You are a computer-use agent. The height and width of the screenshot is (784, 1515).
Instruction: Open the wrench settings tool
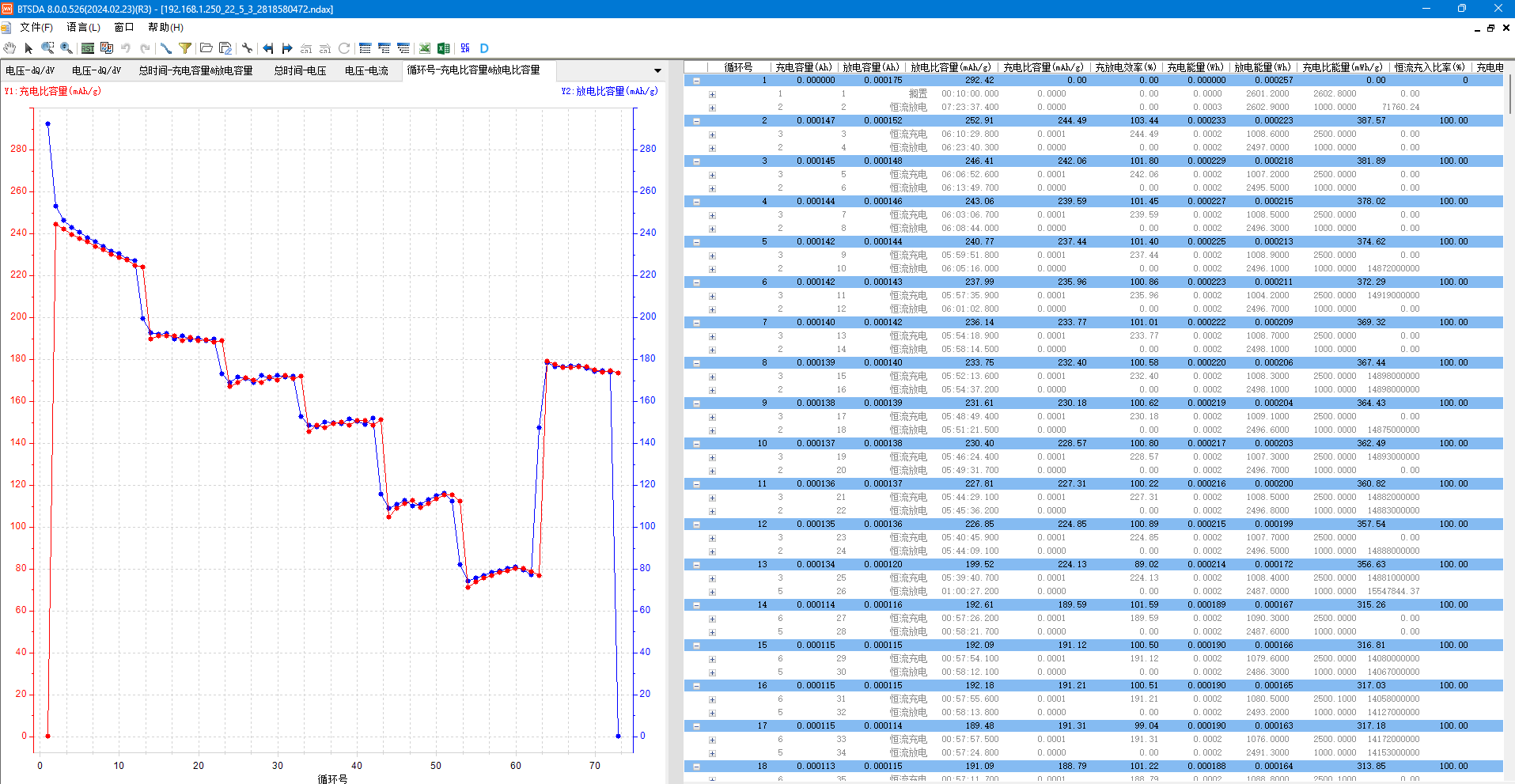coord(247,48)
